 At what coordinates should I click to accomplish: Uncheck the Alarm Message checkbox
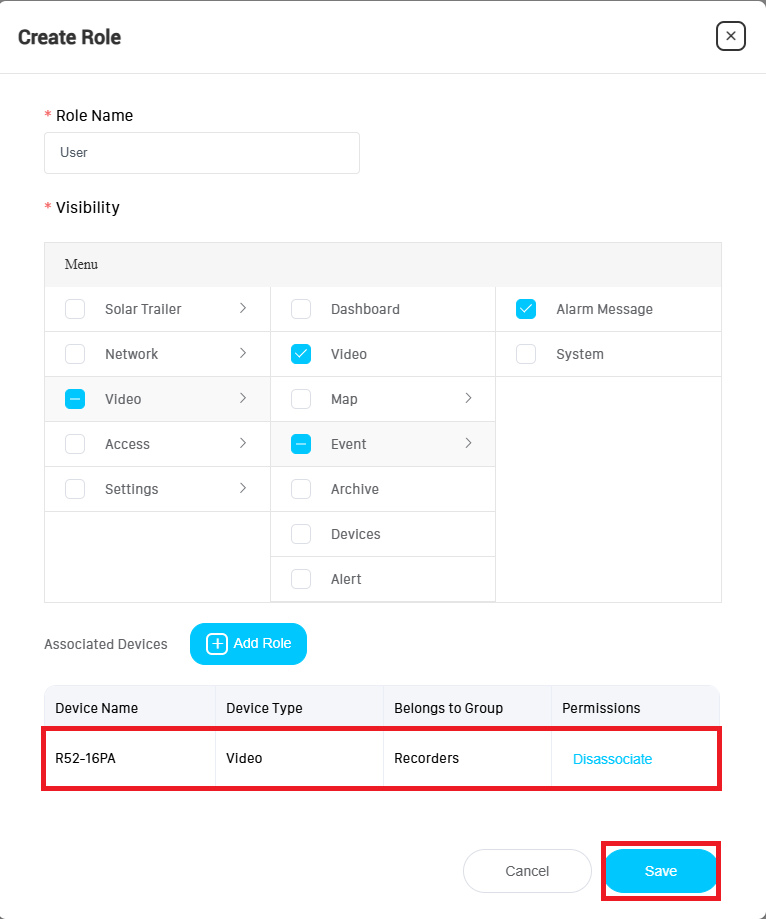526,309
